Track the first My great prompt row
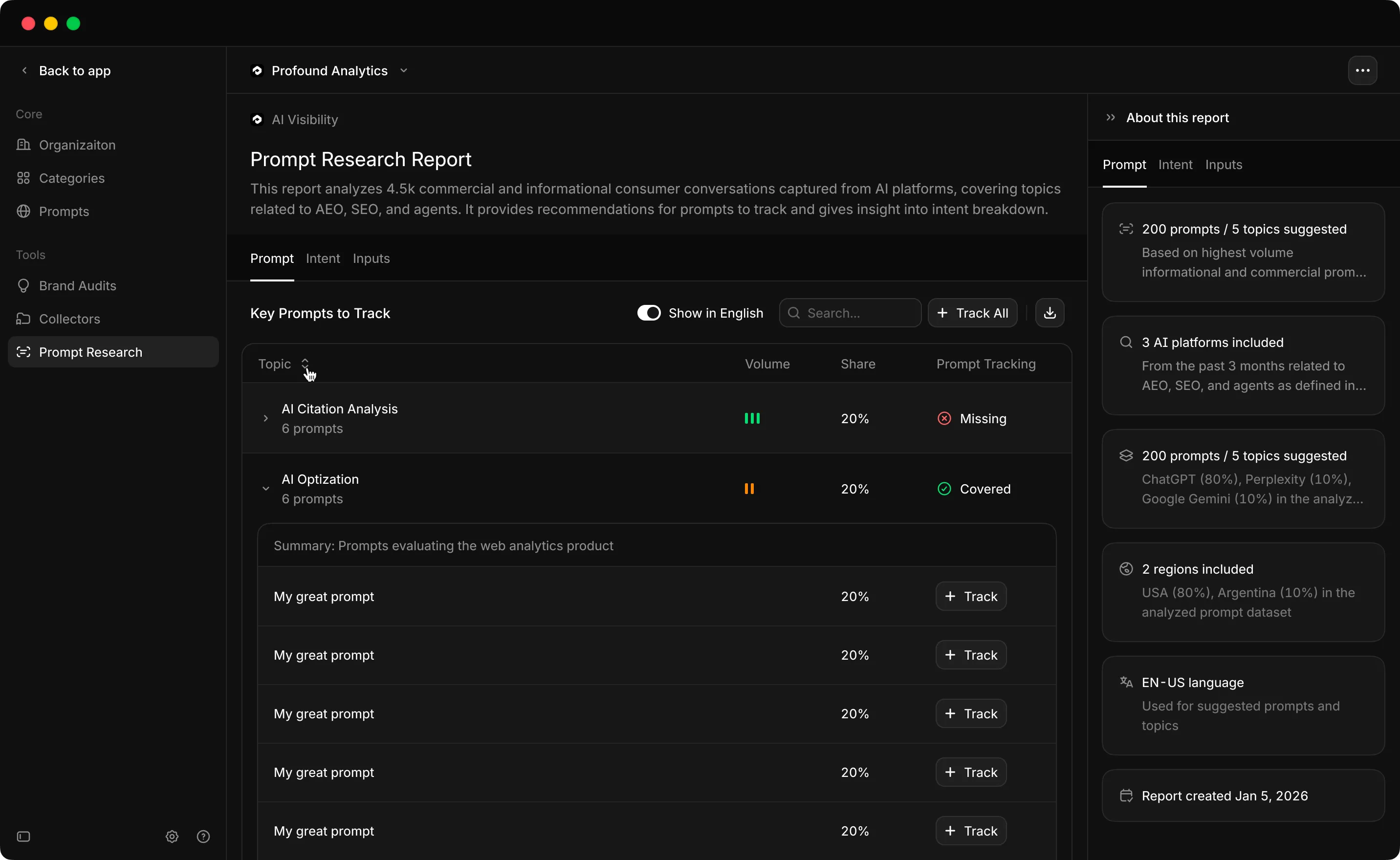The height and width of the screenshot is (860, 1400). click(x=971, y=597)
